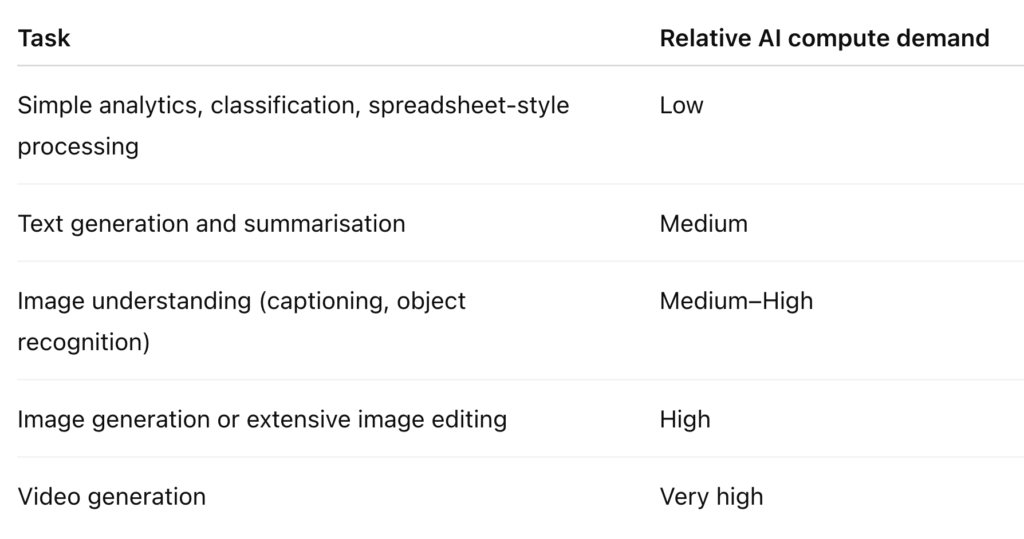This screenshot has height=539, width=1024.
Task: Click the "Task" column header
Action: coord(44,38)
